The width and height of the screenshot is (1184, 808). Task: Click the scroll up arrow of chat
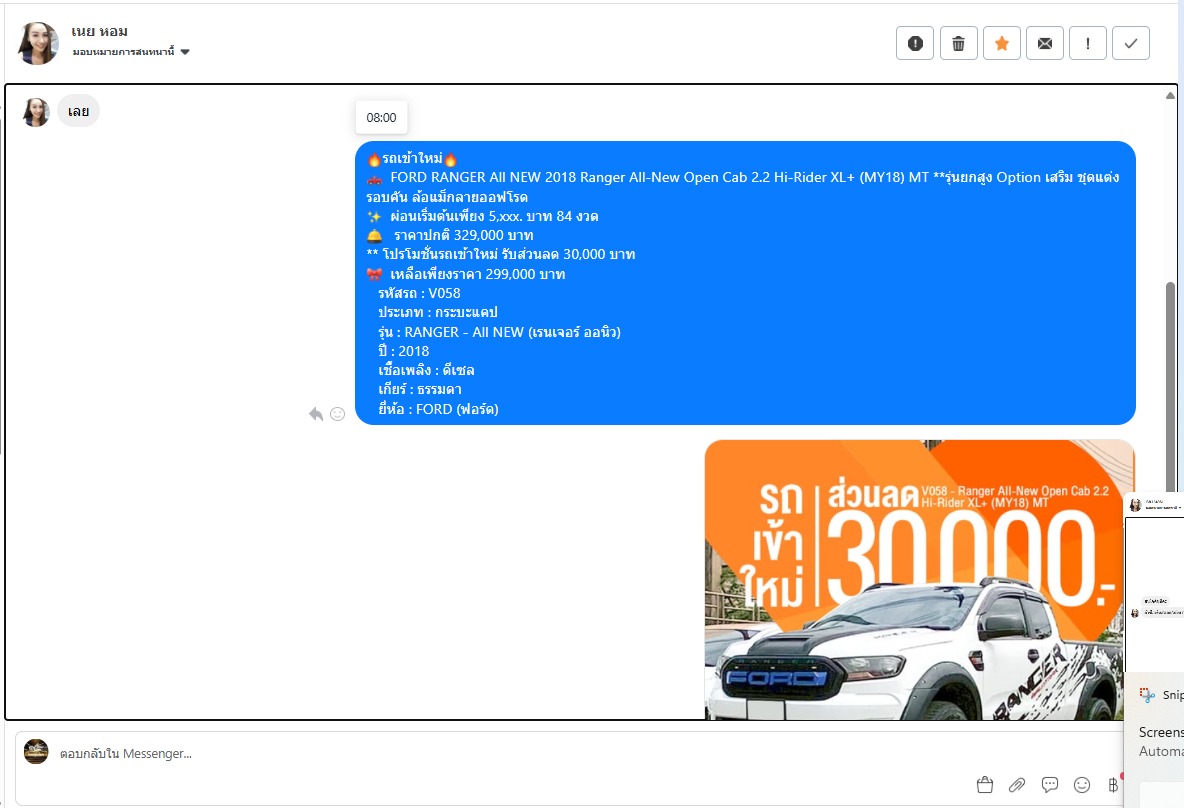1170,95
